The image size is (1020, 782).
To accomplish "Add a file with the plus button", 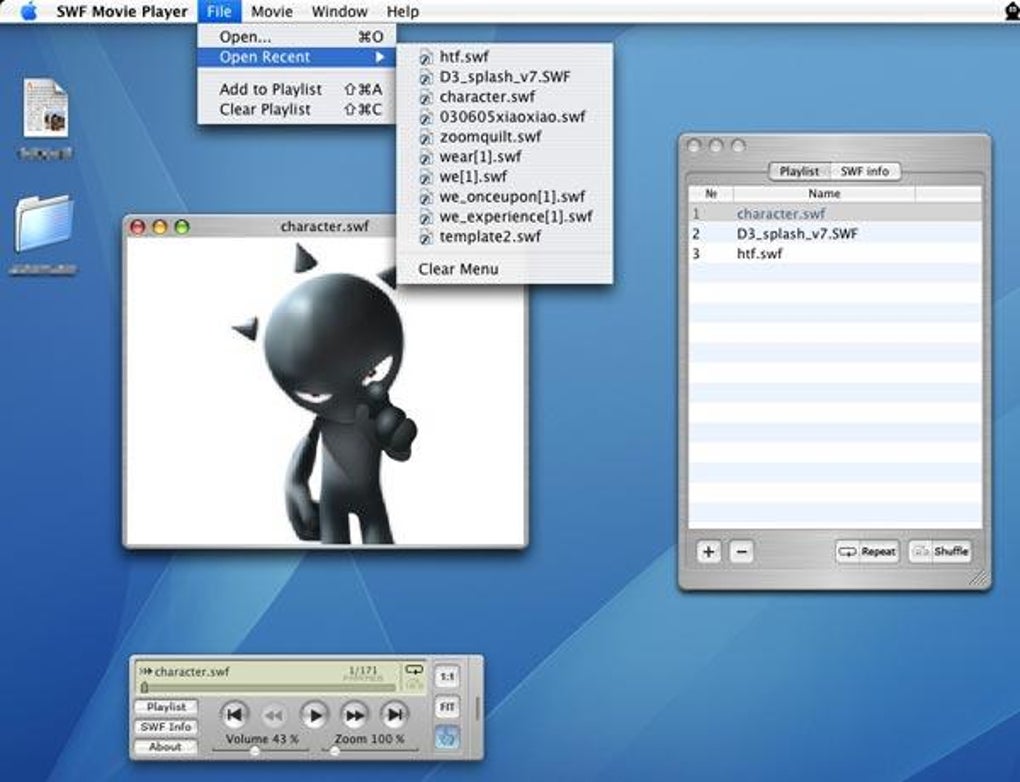I will [x=708, y=551].
